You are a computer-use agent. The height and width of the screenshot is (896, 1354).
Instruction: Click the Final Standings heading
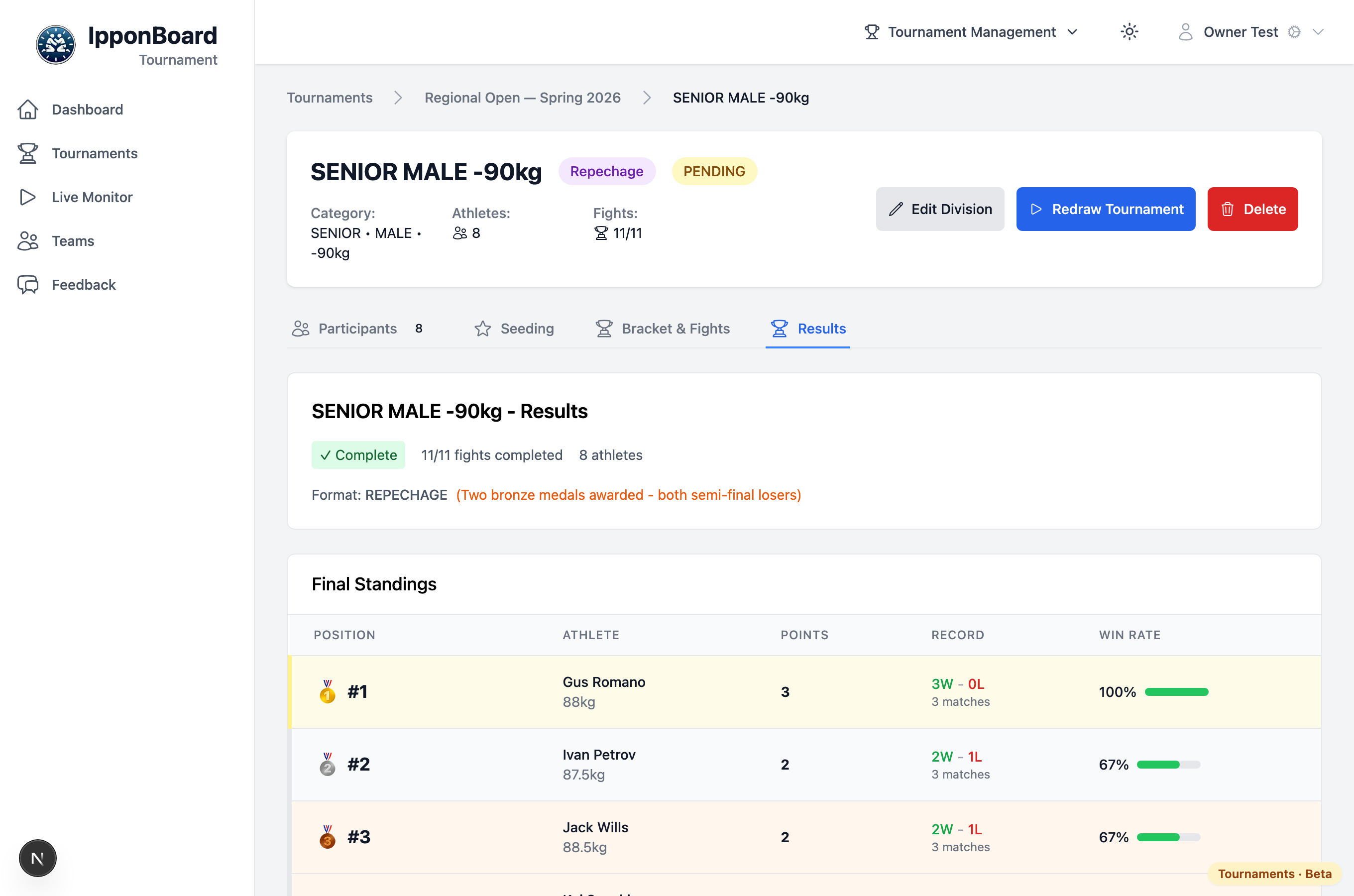pos(374,584)
